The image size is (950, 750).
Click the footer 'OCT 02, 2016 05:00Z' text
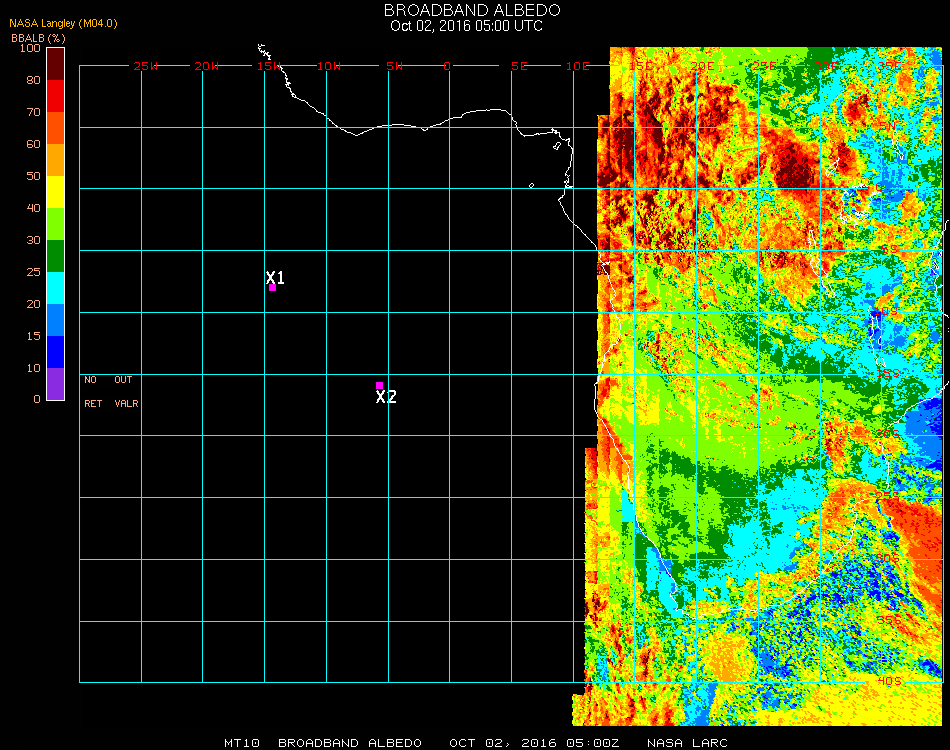[534, 743]
